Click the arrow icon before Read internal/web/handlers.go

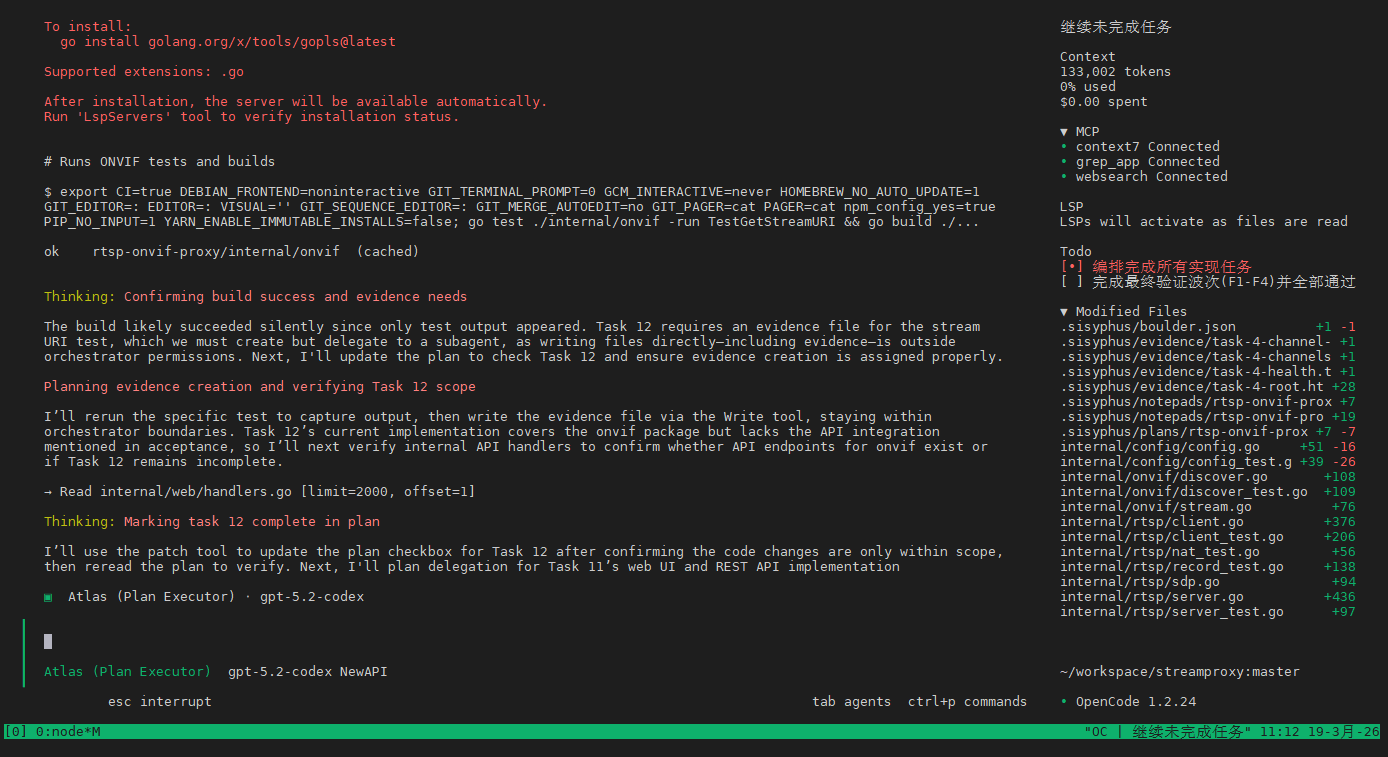pos(48,492)
